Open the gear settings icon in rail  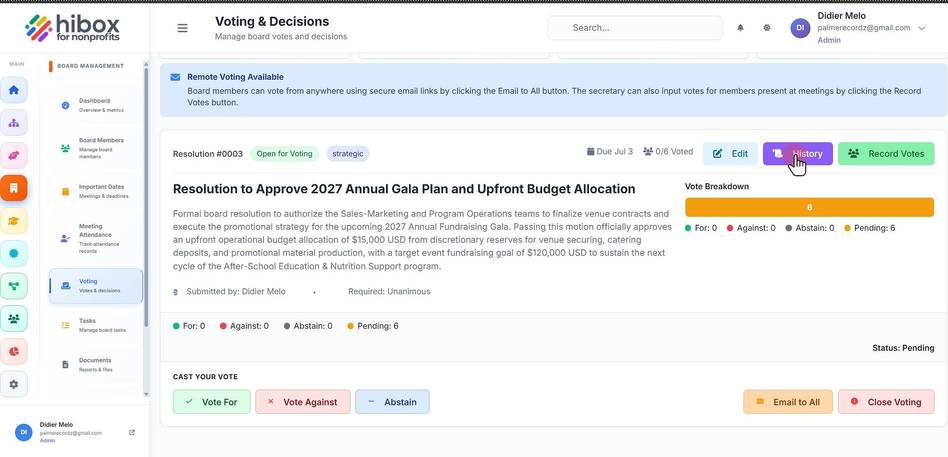click(x=14, y=384)
